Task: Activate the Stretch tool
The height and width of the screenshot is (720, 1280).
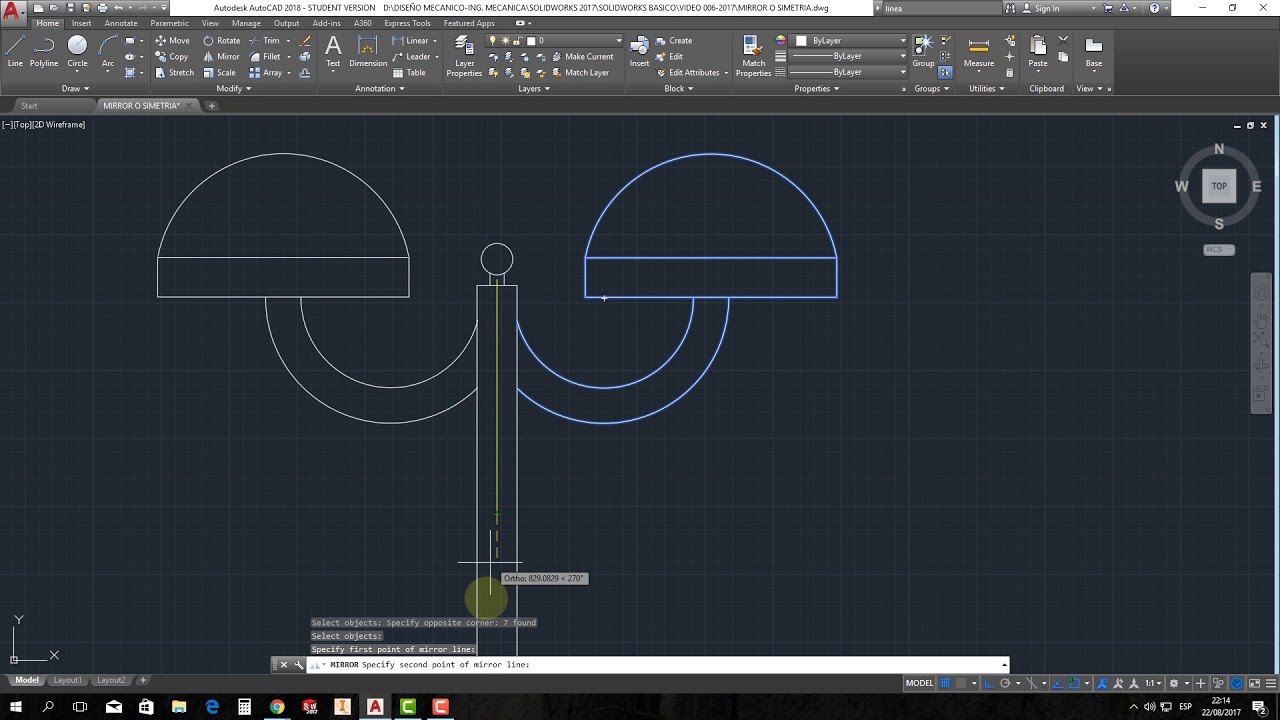Action: 174,73
